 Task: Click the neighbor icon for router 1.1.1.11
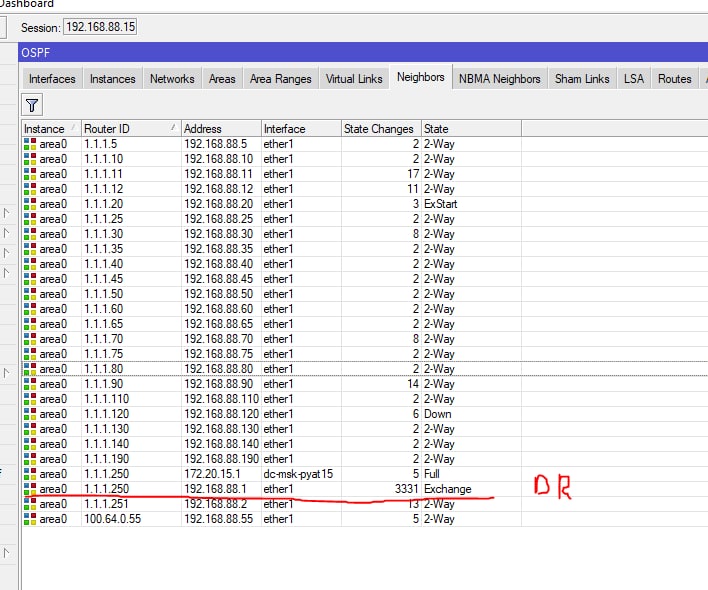point(30,174)
